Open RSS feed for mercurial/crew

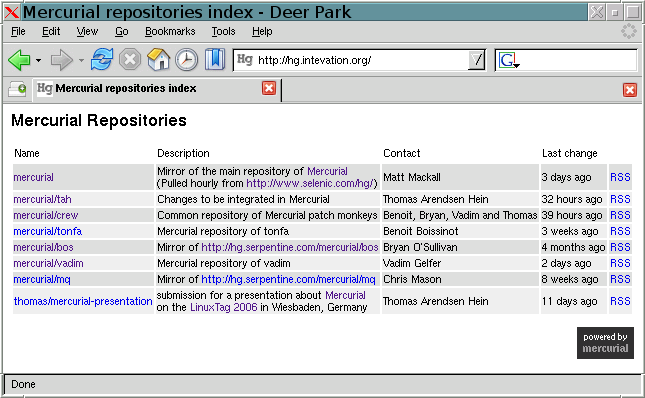620,215
